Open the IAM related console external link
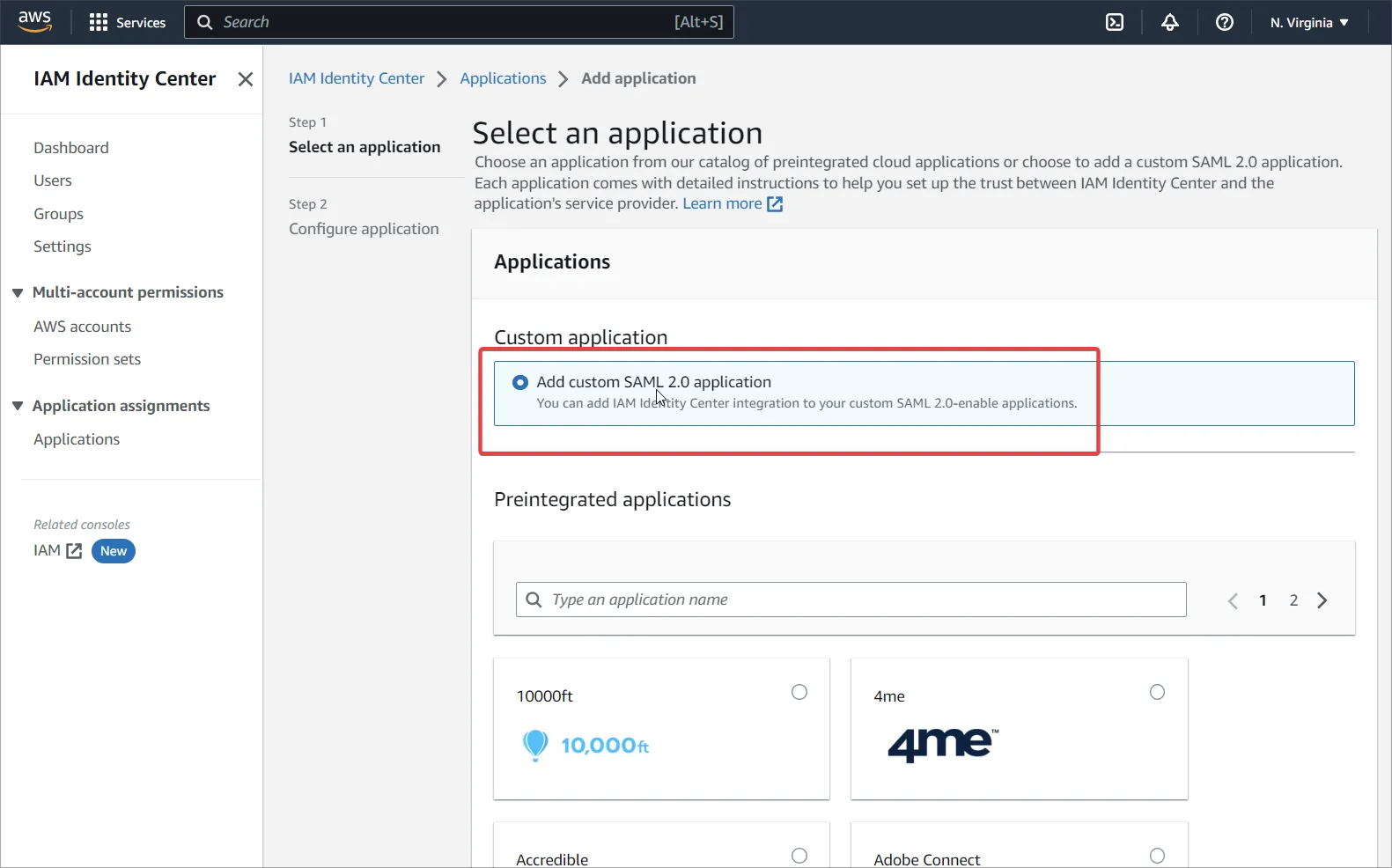 58,551
